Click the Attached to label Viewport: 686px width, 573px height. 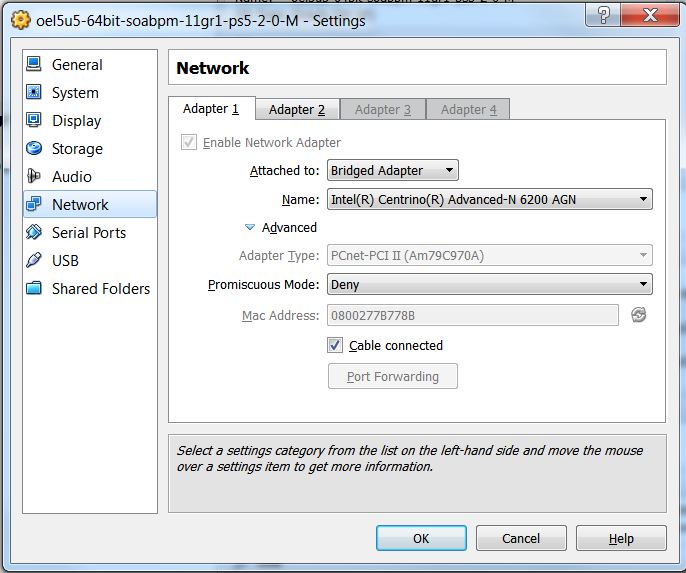click(x=284, y=170)
